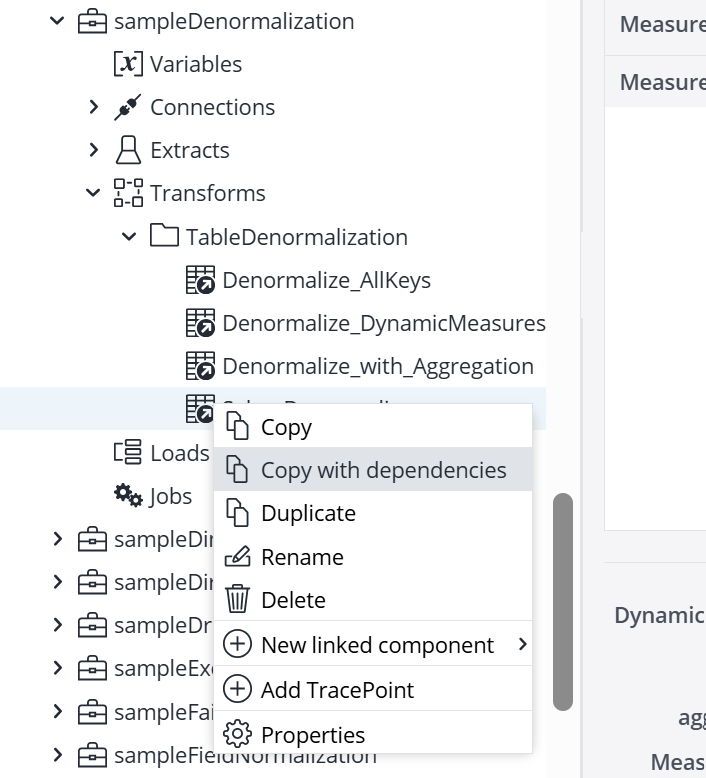The height and width of the screenshot is (778, 706).
Task: Collapse the sampleDenormalization project node
Action: point(57,21)
